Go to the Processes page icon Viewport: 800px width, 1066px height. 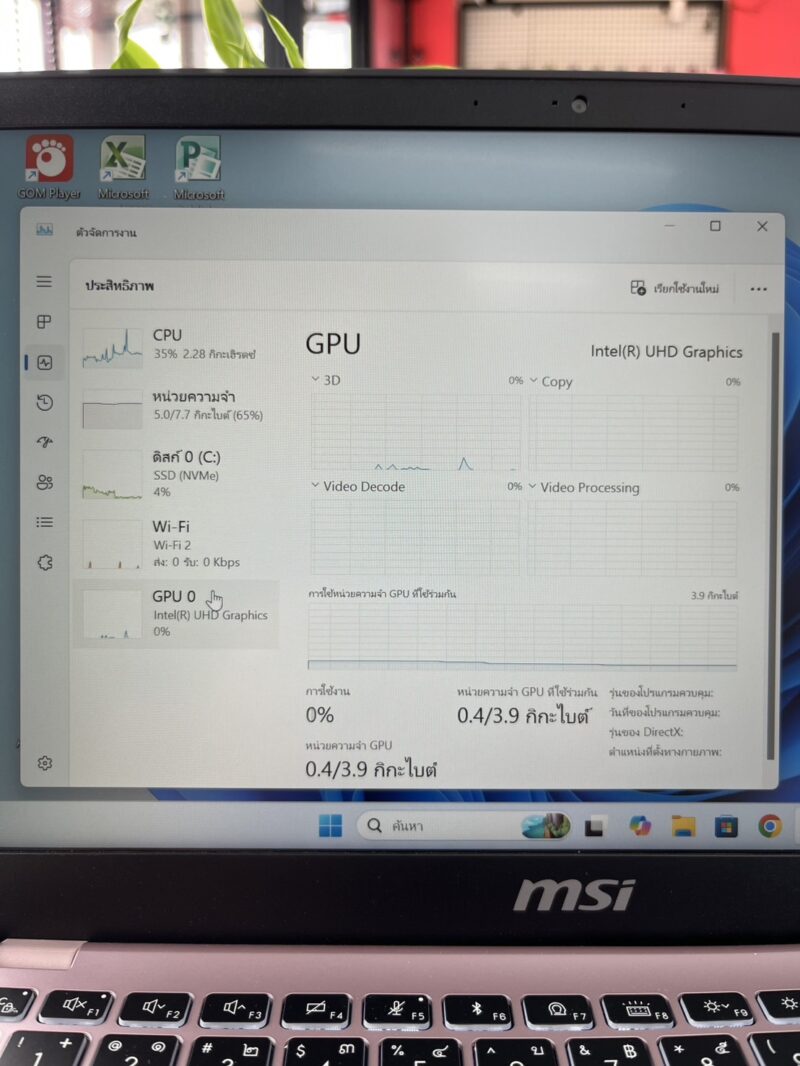[44, 322]
